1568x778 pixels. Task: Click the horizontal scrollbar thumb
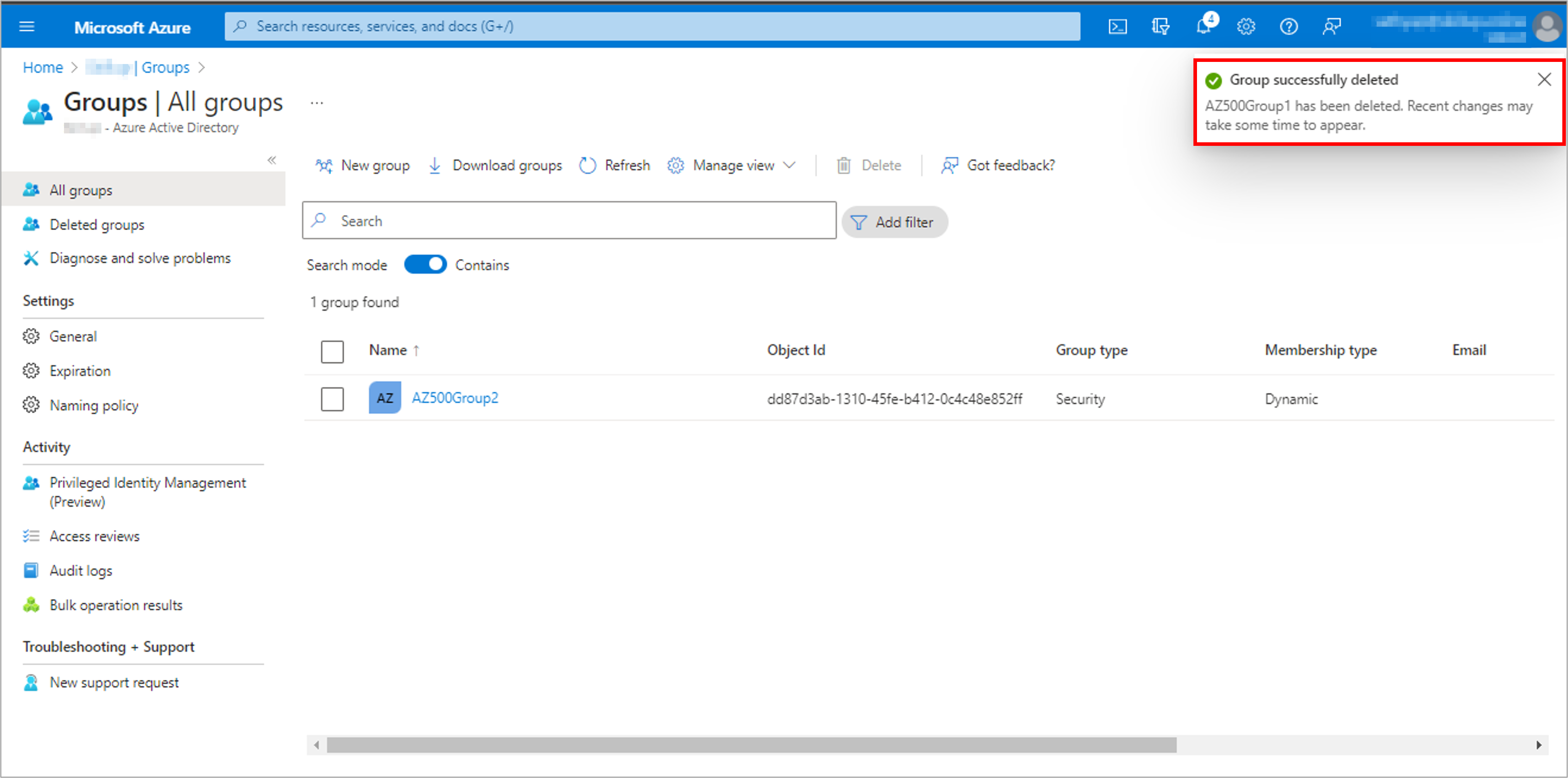[x=751, y=745]
